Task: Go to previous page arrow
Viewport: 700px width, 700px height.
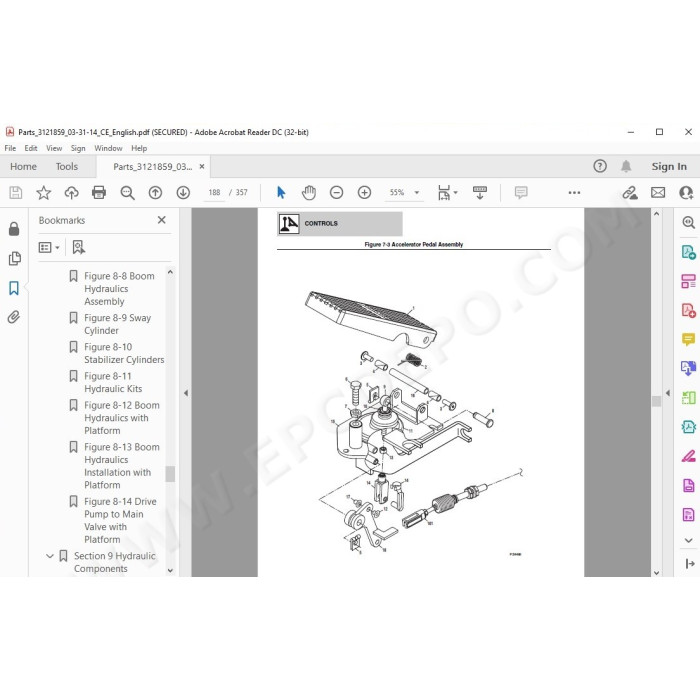Action: pos(155,192)
